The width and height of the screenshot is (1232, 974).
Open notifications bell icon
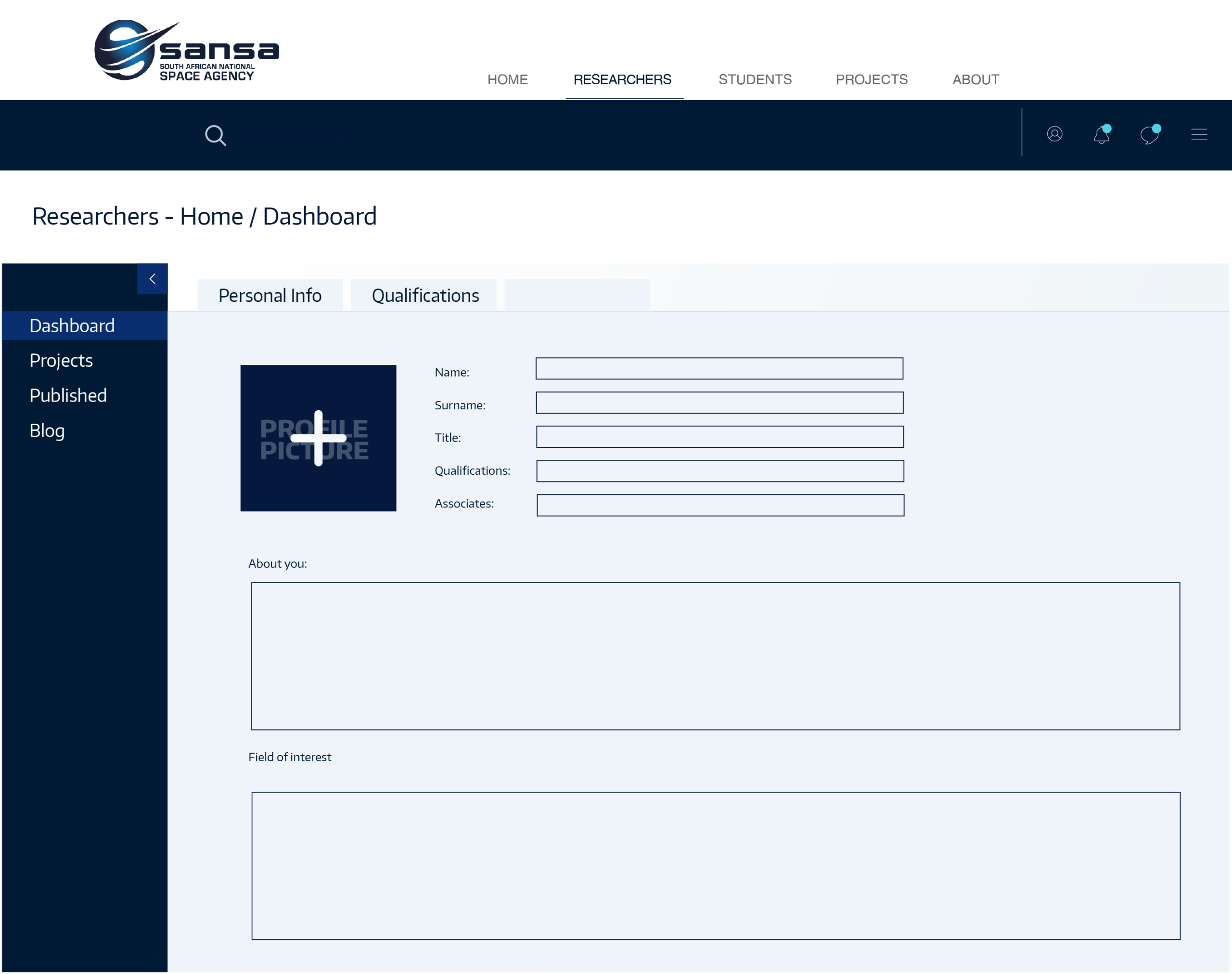[1102, 134]
